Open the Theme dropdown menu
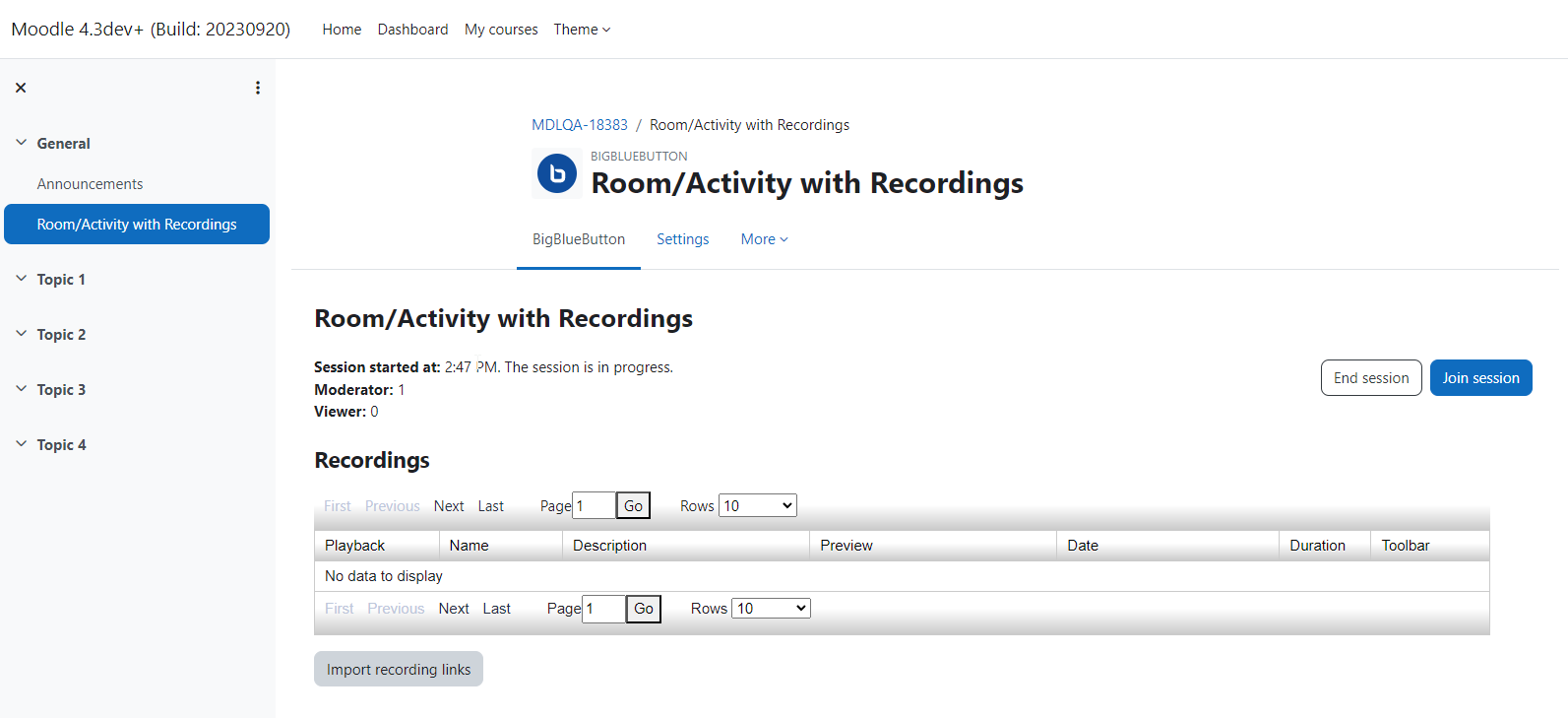The height and width of the screenshot is (718, 1568). pyautogui.click(x=582, y=30)
